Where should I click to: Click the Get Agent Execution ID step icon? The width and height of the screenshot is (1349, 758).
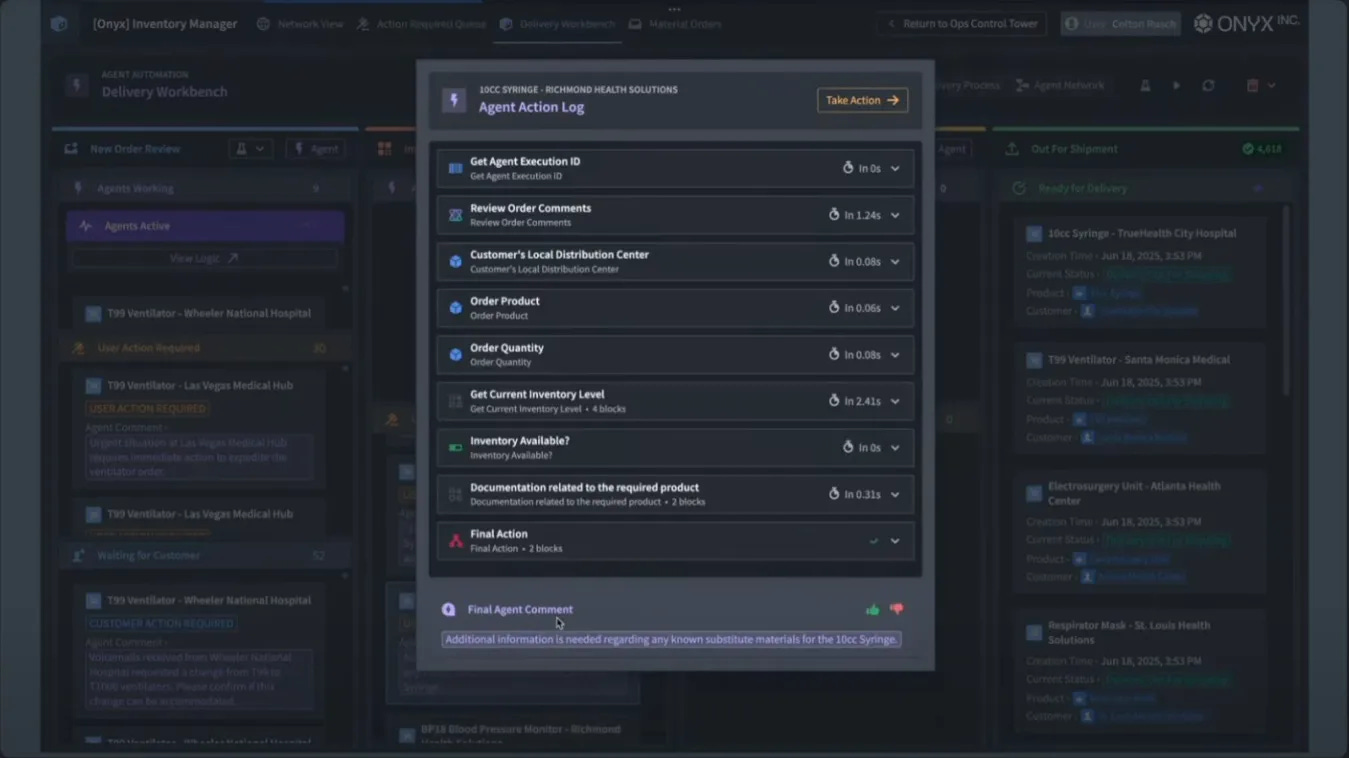(x=455, y=168)
